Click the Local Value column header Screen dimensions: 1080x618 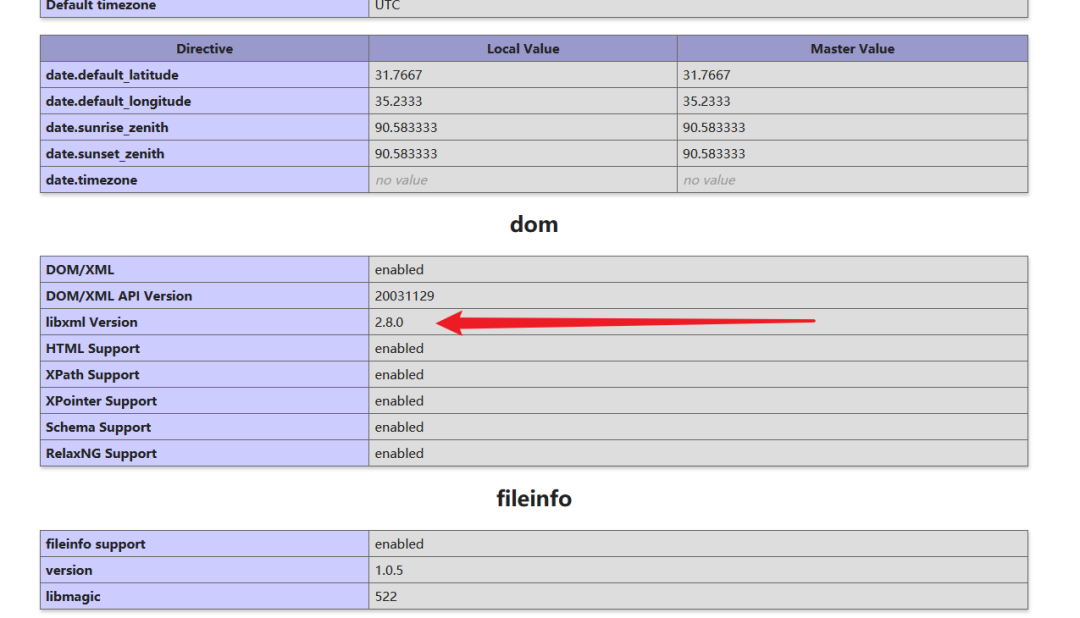[x=523, y=49]
